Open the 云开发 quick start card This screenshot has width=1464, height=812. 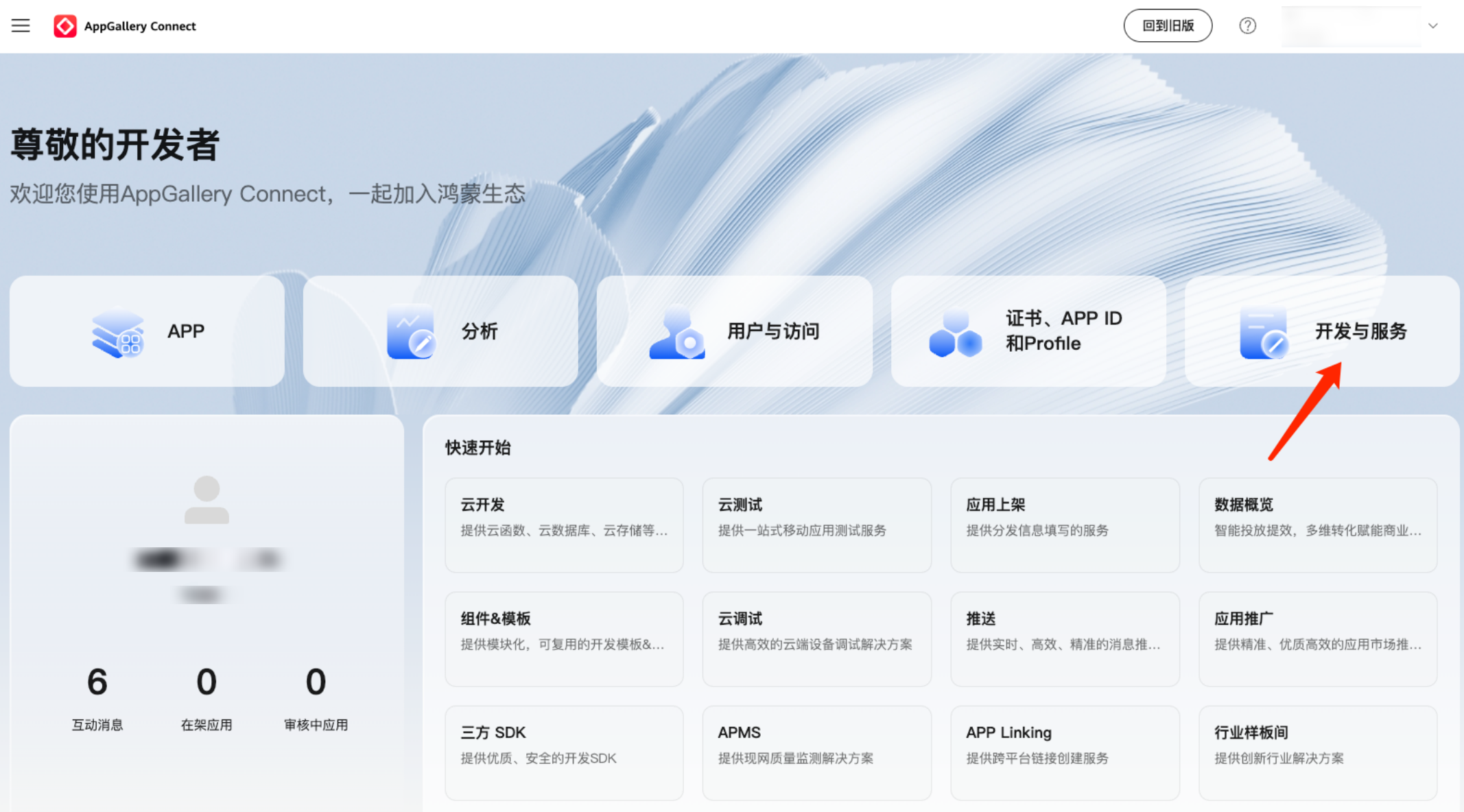(564, 525)
